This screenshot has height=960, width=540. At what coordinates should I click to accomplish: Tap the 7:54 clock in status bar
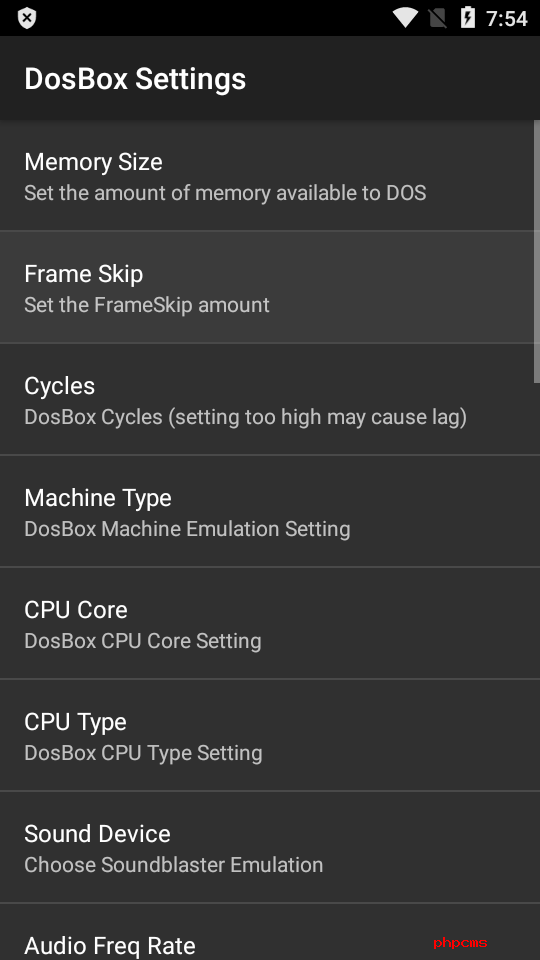click(507, 18)
